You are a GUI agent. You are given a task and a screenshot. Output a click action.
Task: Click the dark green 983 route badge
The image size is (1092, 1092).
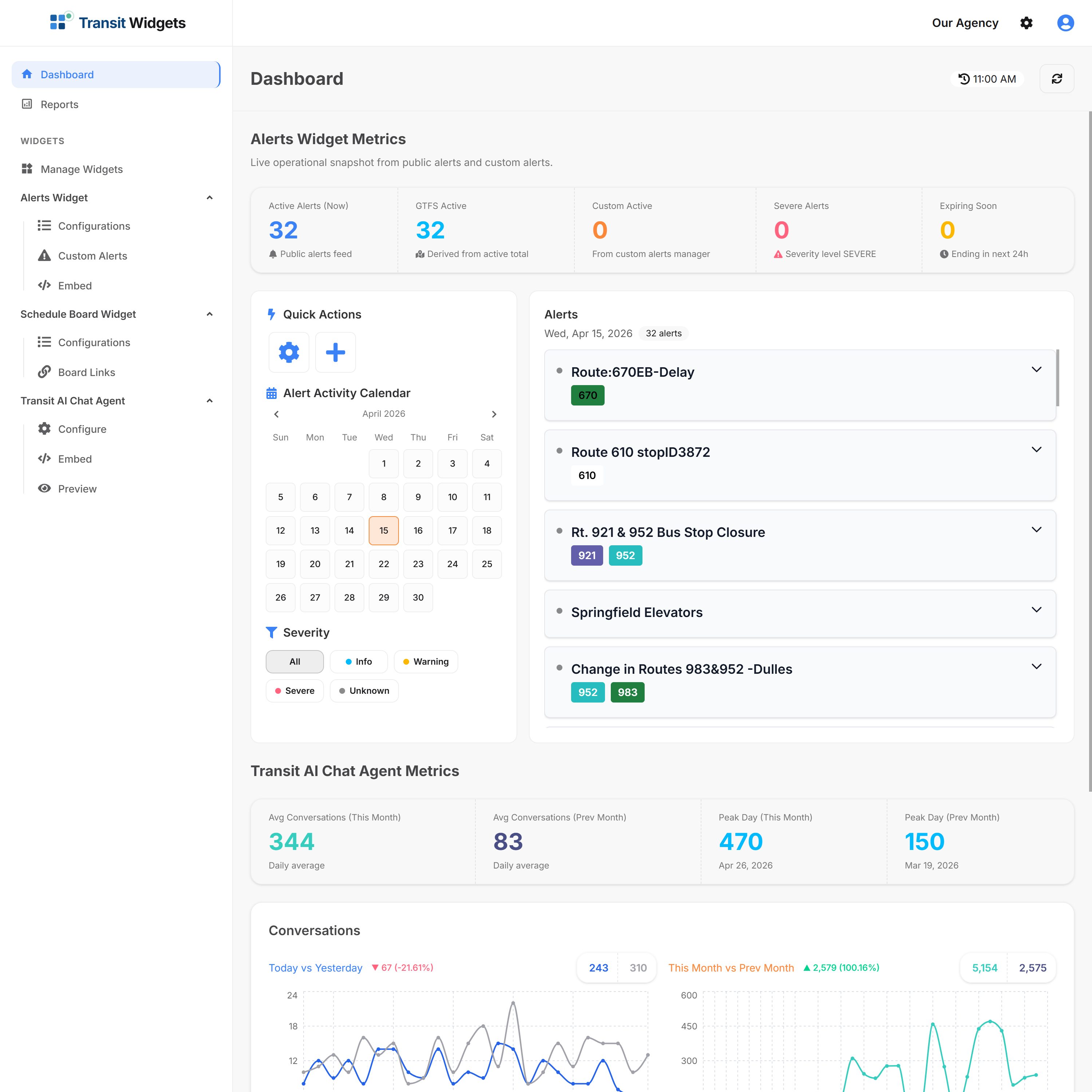coord(628,692)
